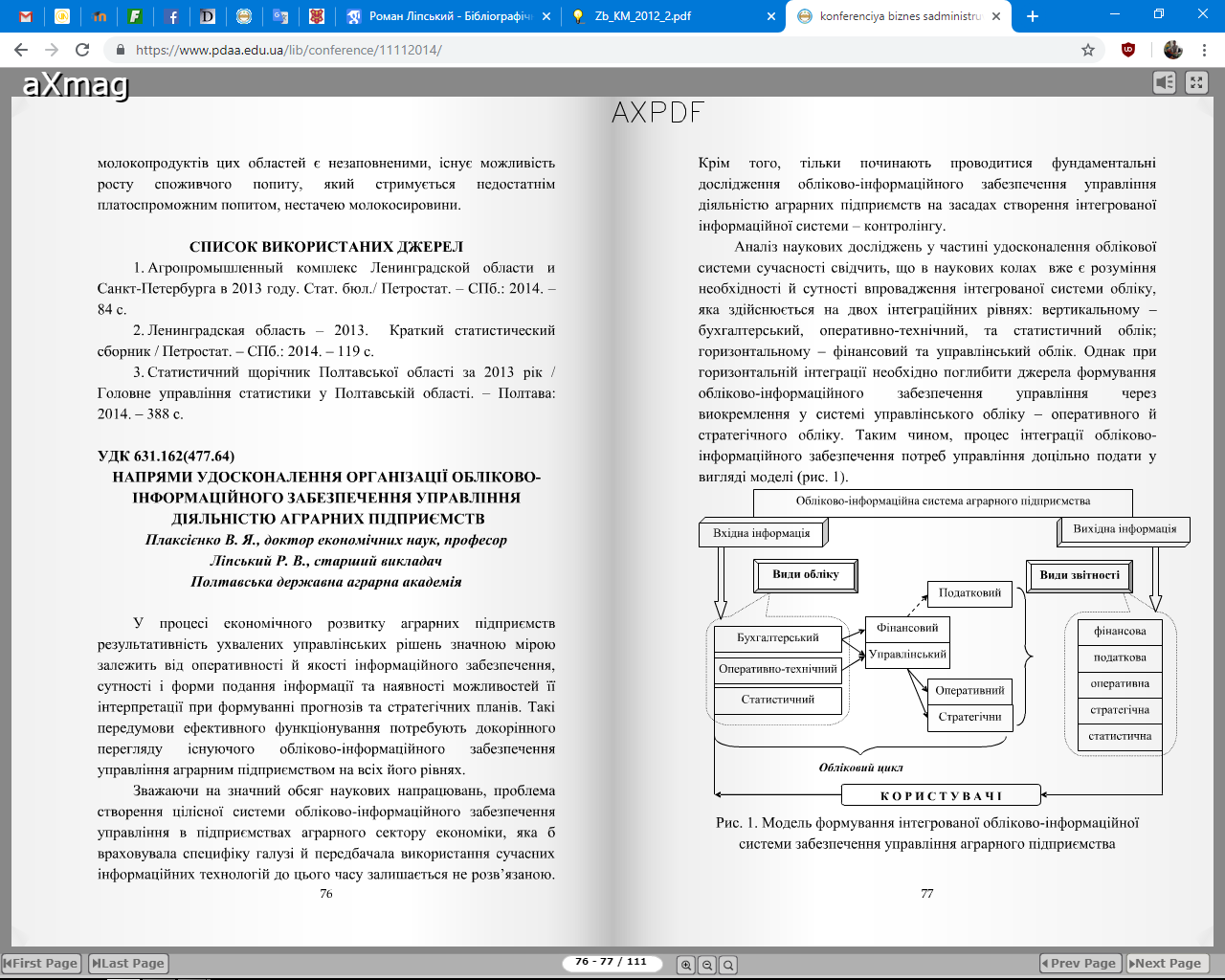Viewport: 1225px width, 980px height.
Task: Select the konferenciya biznes sadministru tab
Action: [898, 16]
